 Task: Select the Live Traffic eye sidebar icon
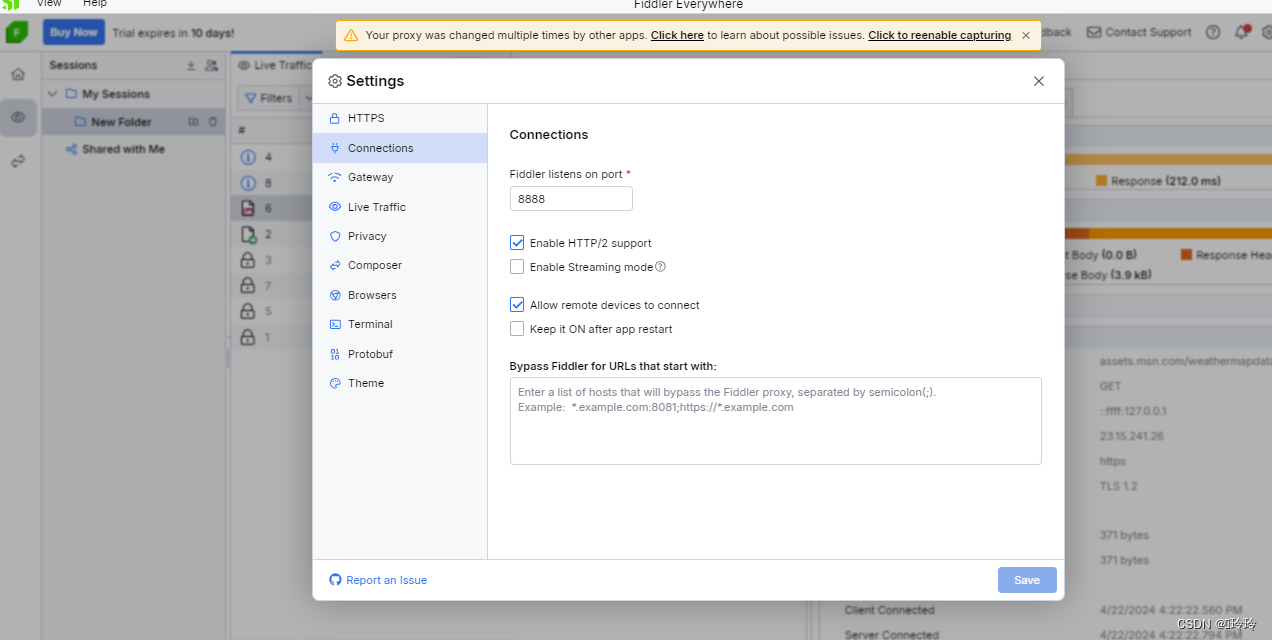pos(18,118)
